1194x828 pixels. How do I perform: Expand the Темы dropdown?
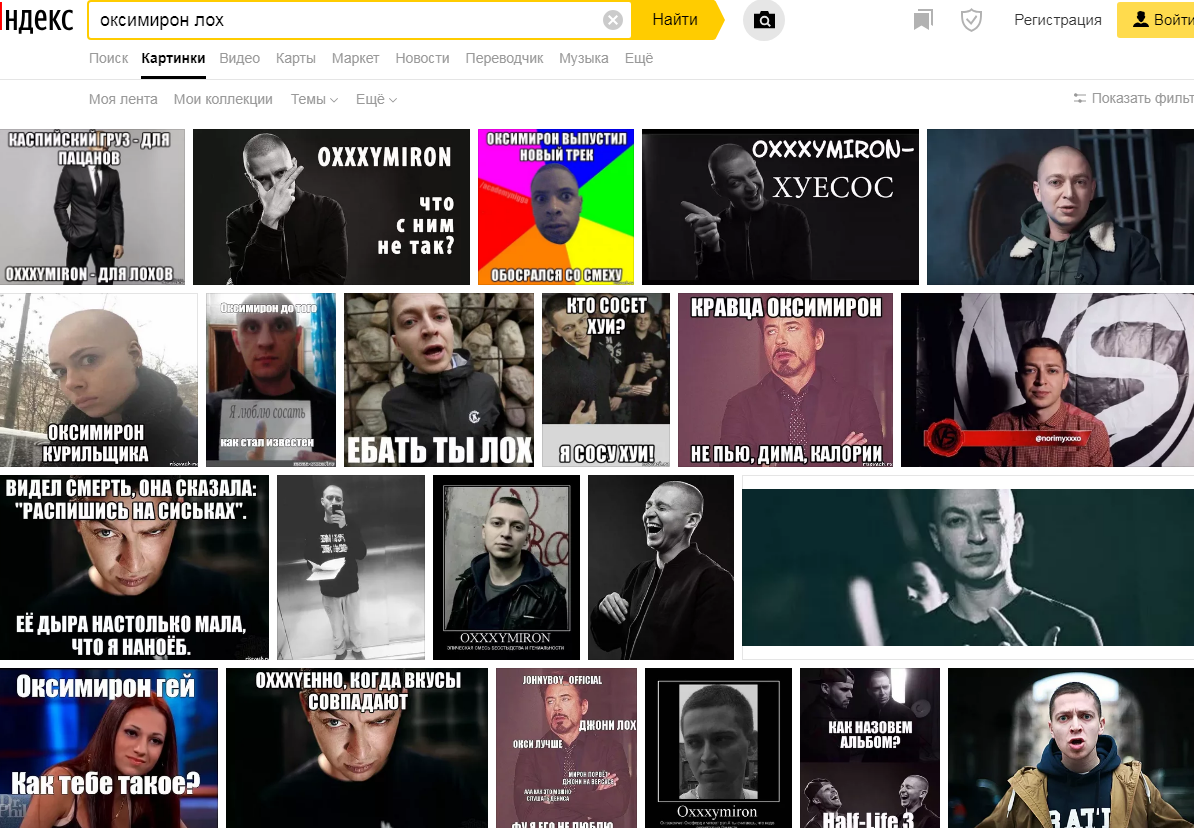tap(314, 99)
